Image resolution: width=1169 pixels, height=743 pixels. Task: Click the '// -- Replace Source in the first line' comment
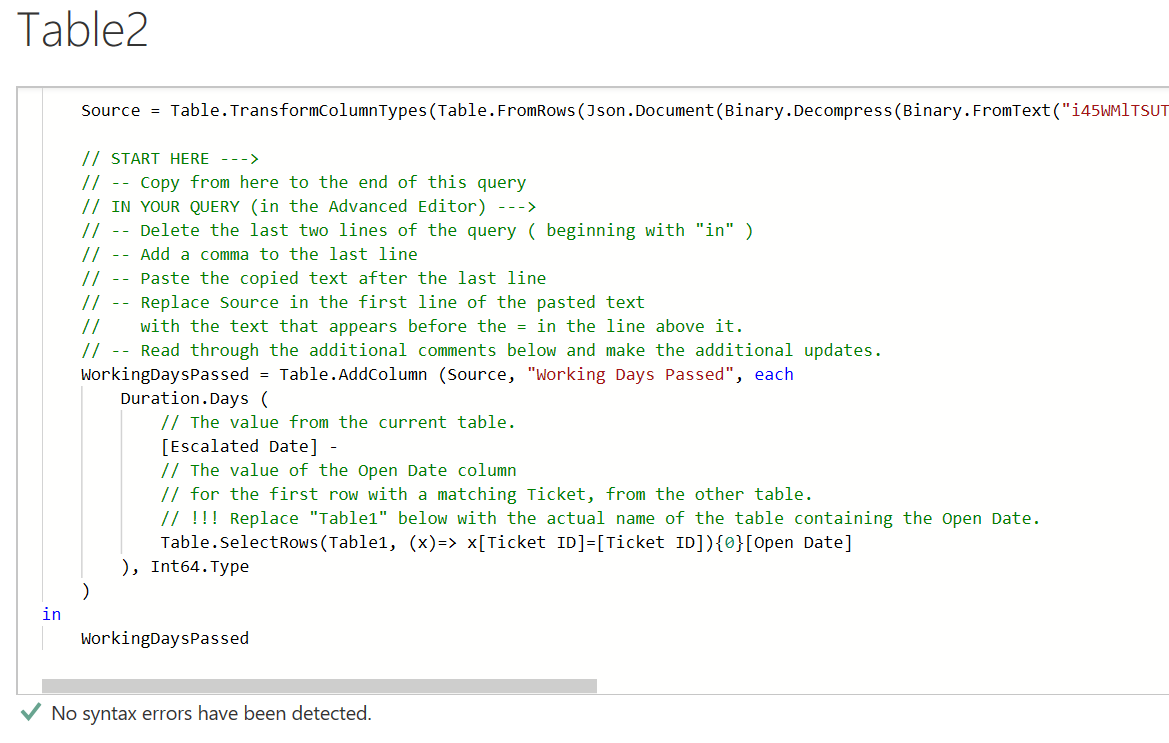[x=362, y=302]
